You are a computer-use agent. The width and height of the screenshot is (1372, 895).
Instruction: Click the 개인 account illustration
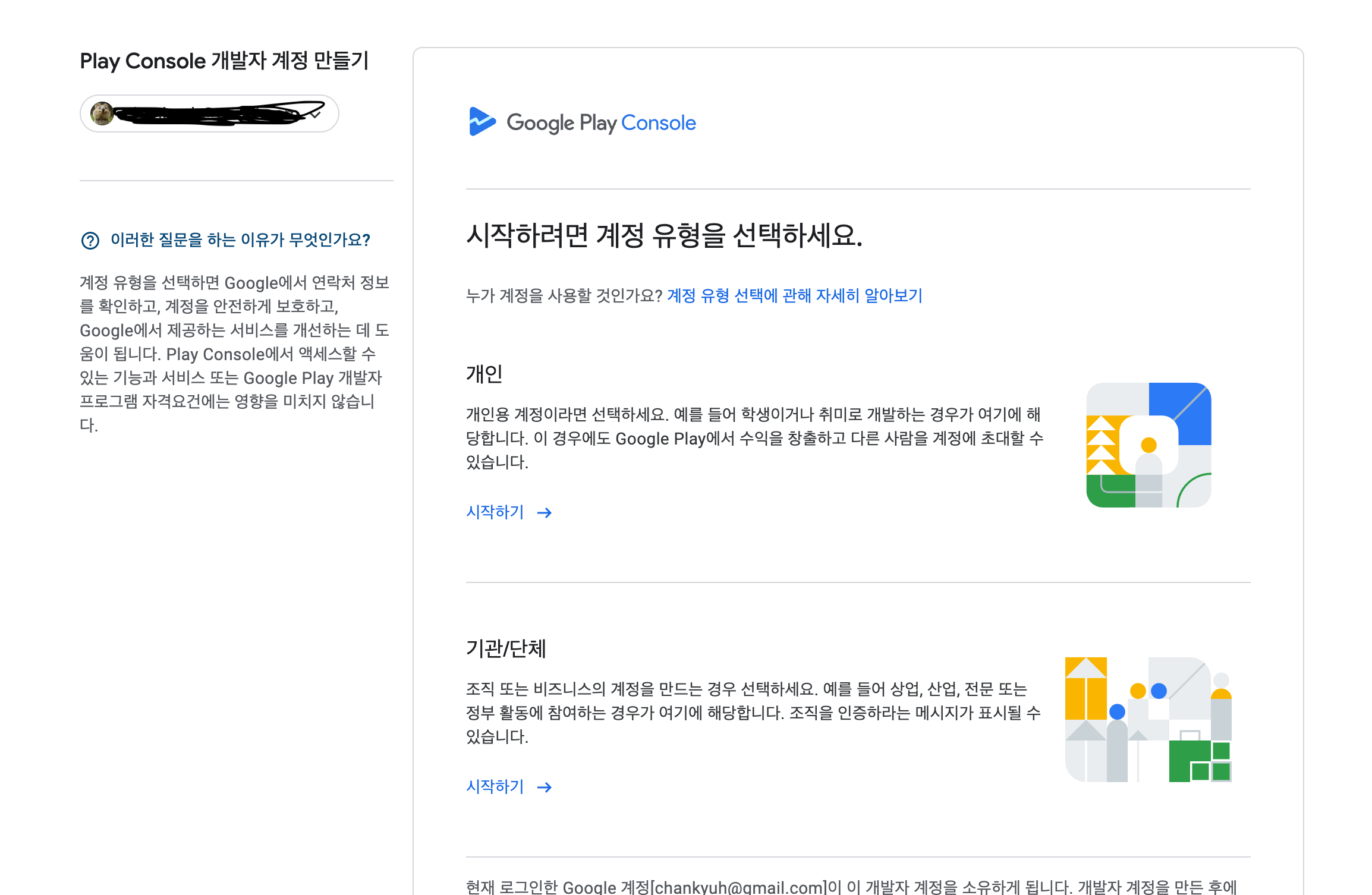click(x=1148, y=445)
